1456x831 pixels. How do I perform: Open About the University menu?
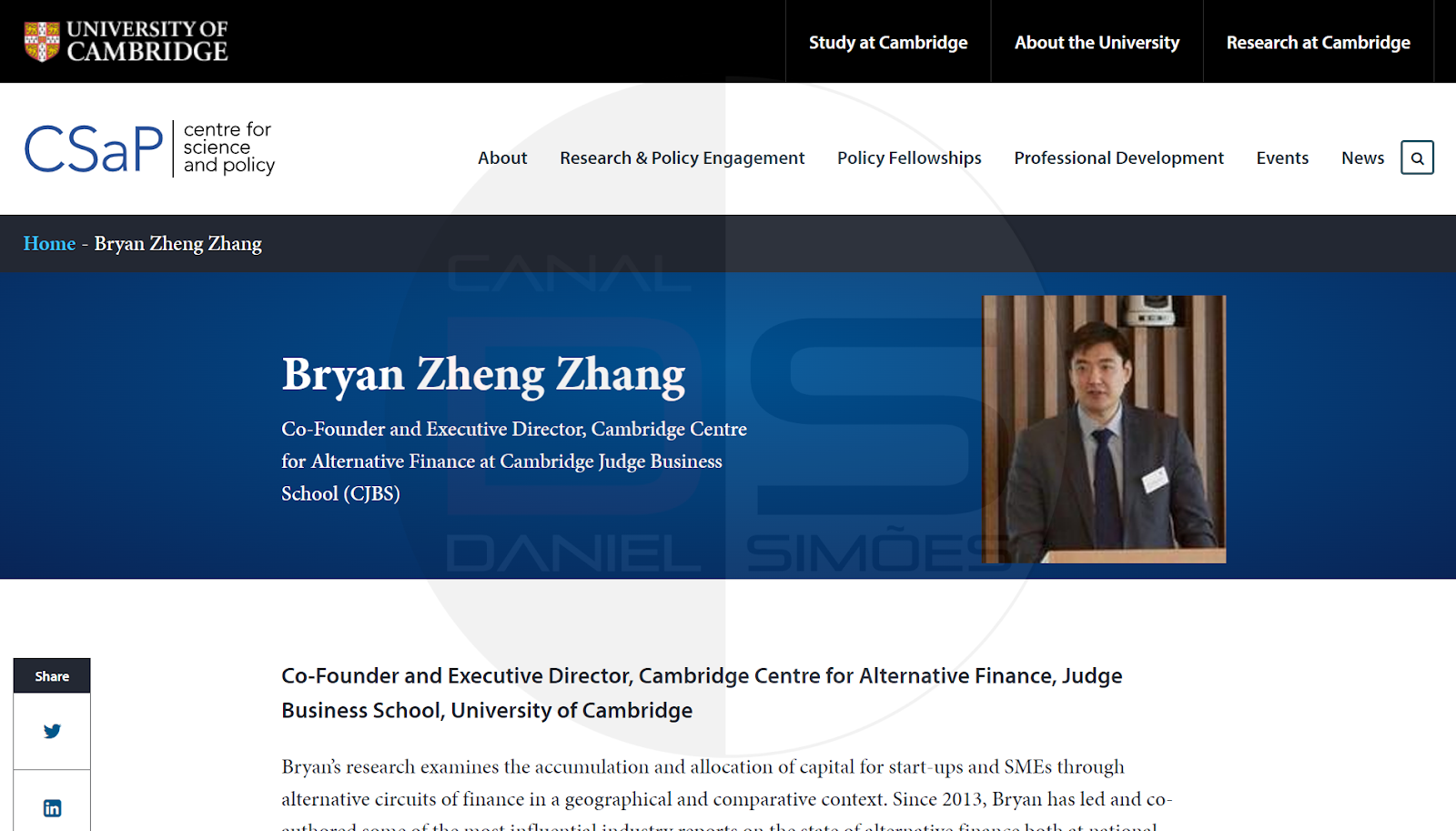click(1097, 42)
